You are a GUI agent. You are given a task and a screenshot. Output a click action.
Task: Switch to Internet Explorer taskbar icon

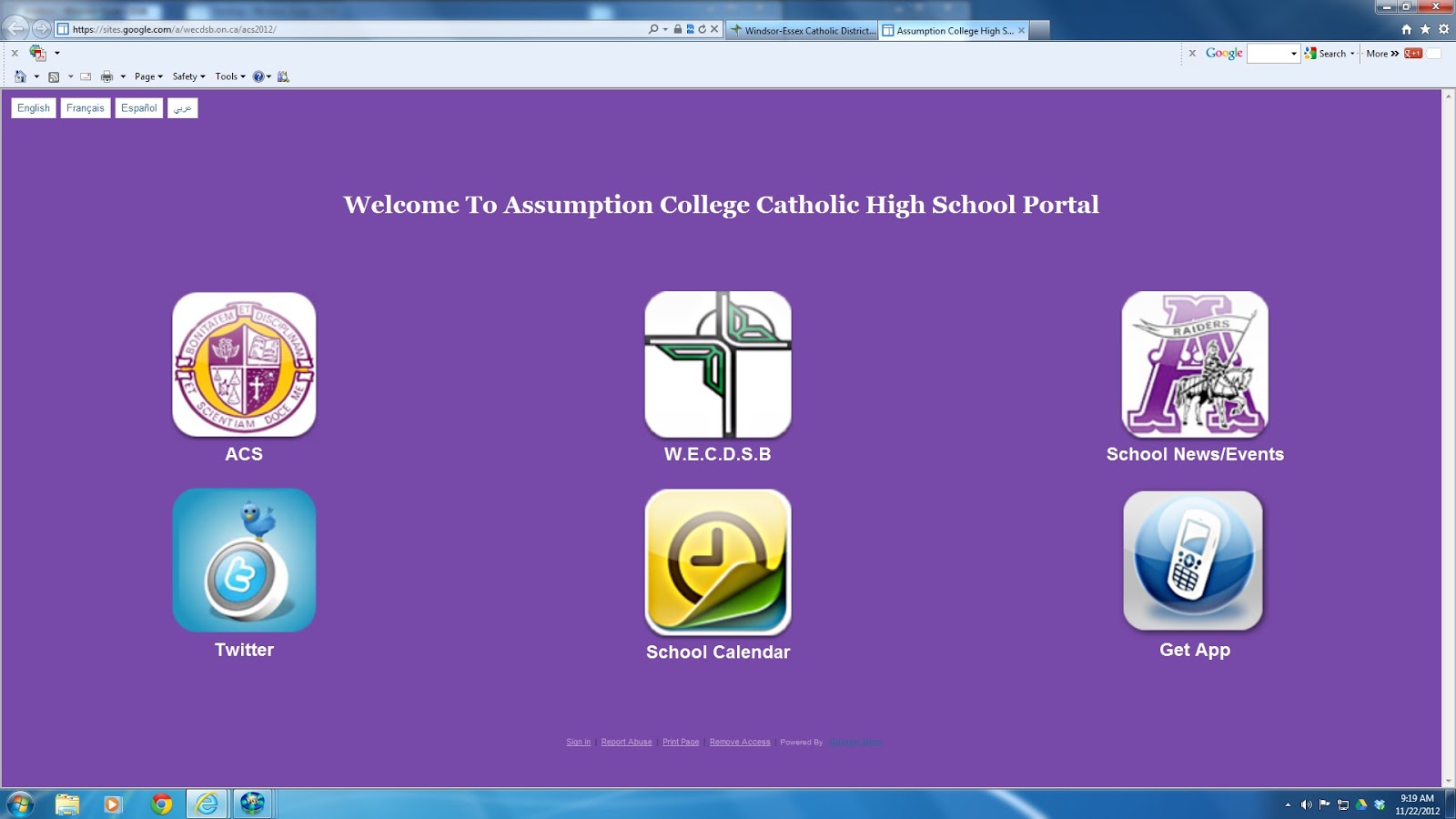207,804
